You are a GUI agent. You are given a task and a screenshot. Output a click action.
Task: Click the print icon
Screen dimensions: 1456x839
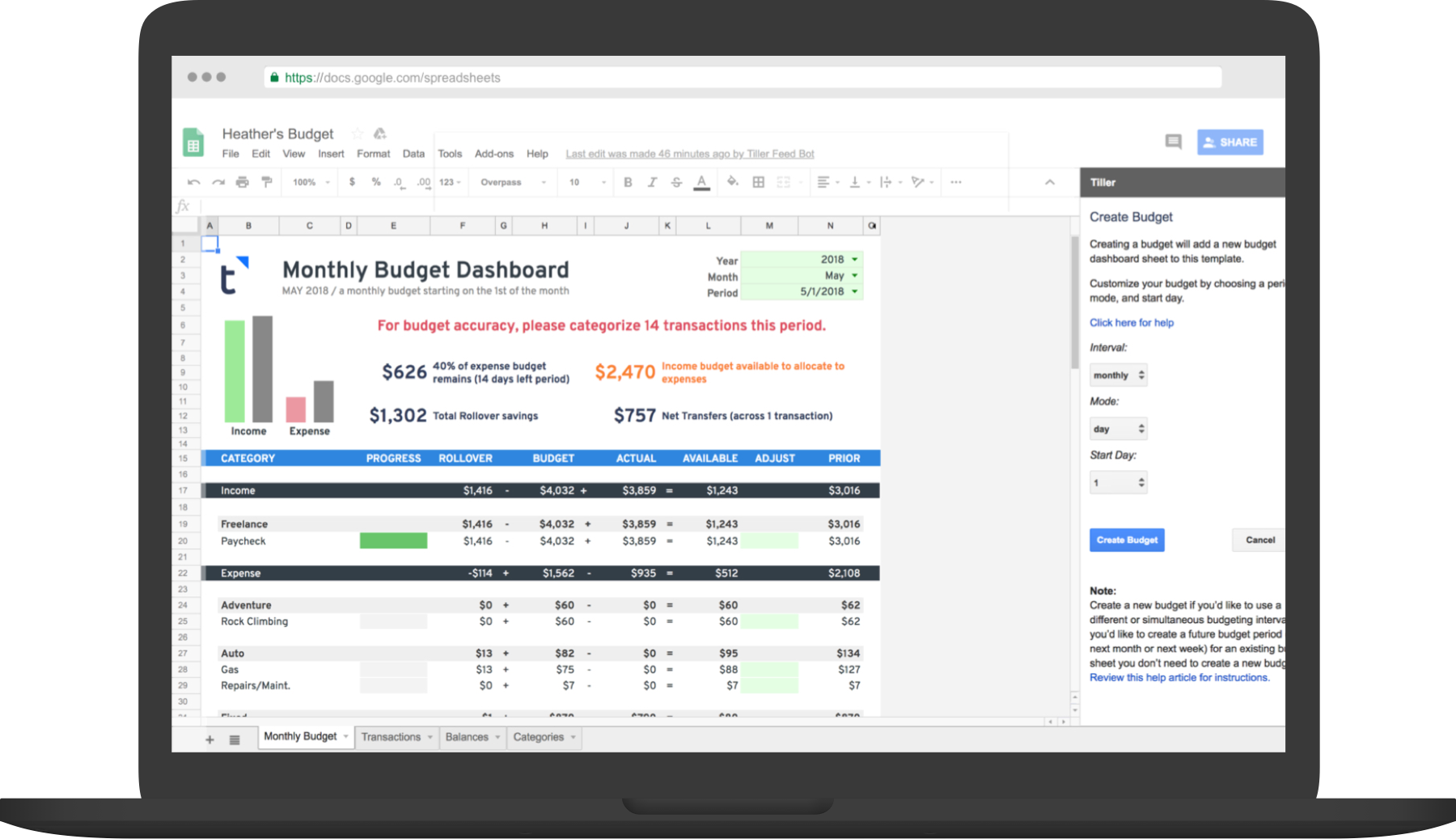242,182
